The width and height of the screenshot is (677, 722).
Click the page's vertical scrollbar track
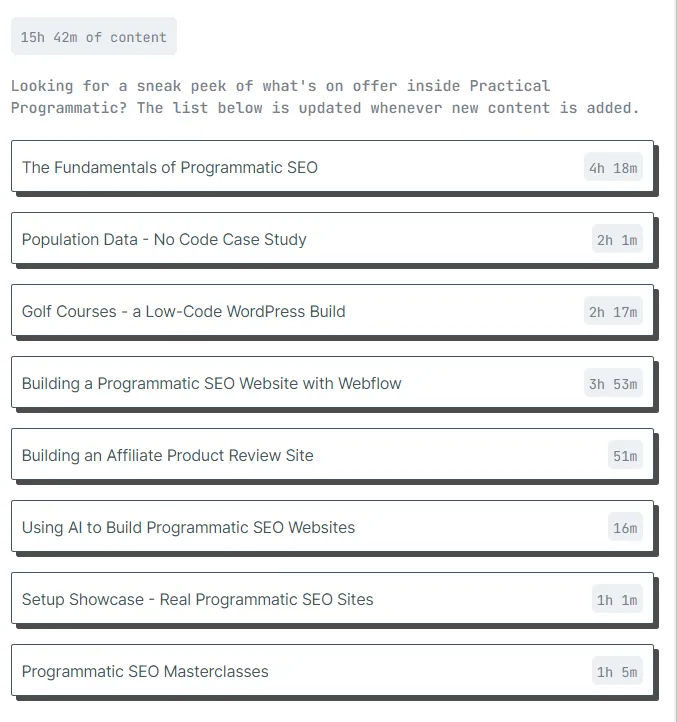[674, 361]
